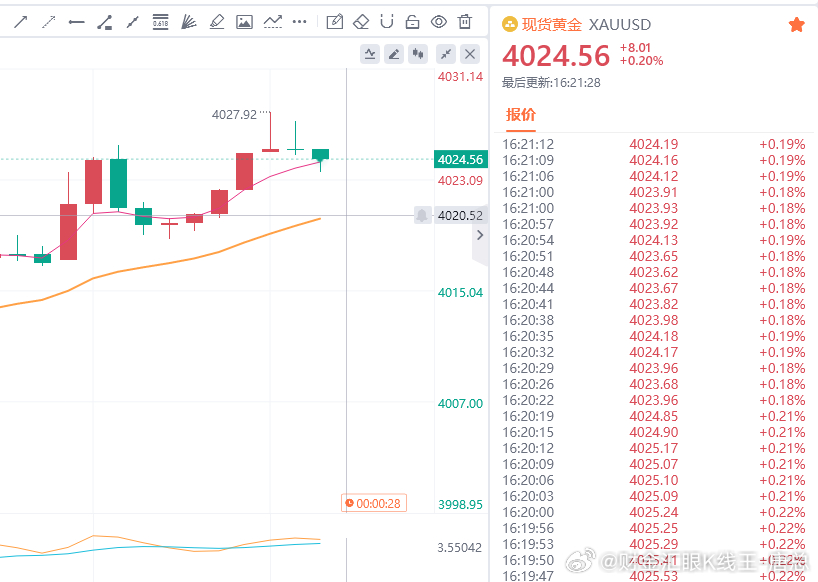This screenshot has width=818, height=582.
Task: Activate the highlighter brush tool
Action: point(216,22)
